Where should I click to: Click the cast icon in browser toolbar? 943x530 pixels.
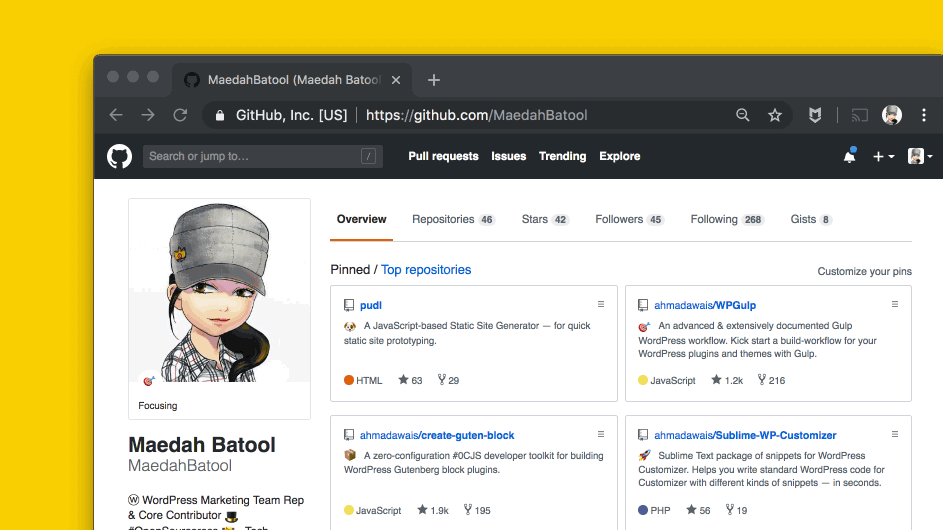[859, 115]
